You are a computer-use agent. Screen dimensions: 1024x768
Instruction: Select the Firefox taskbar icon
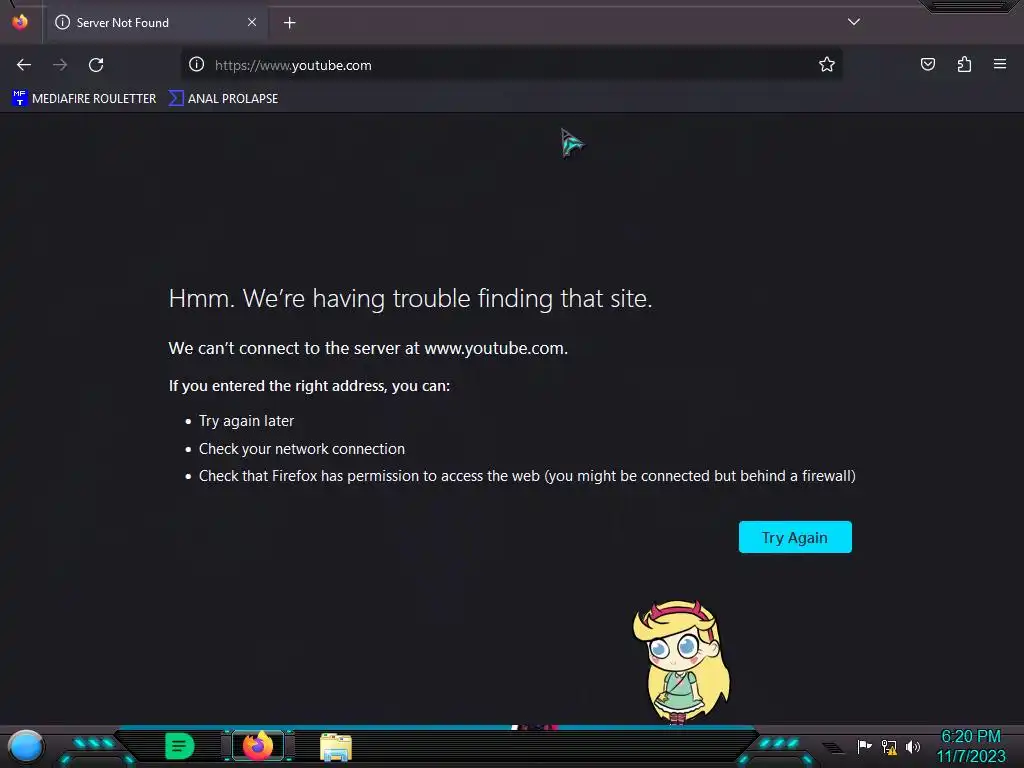pos(258,746)
